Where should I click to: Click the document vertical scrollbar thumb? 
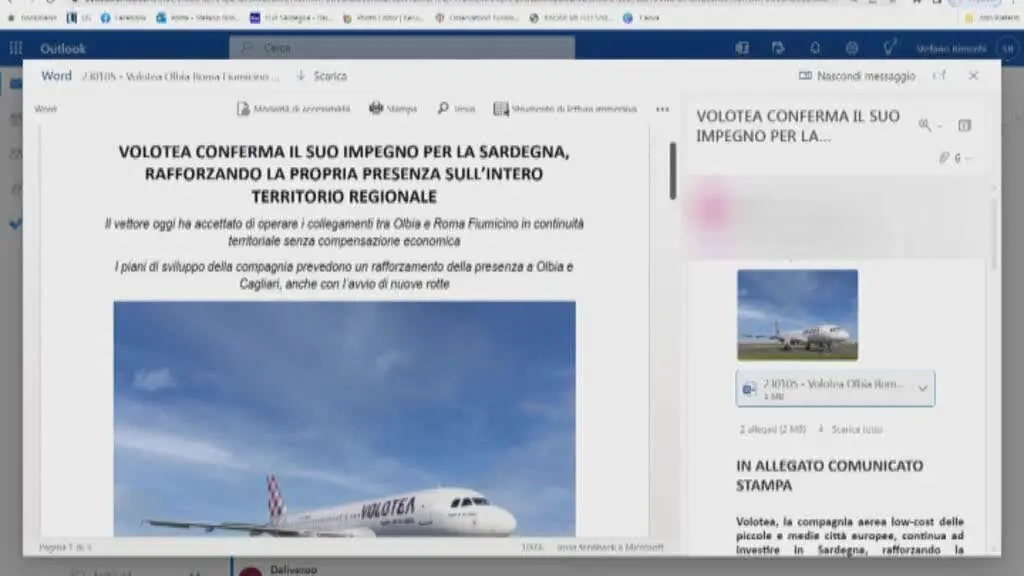[673, 170]
